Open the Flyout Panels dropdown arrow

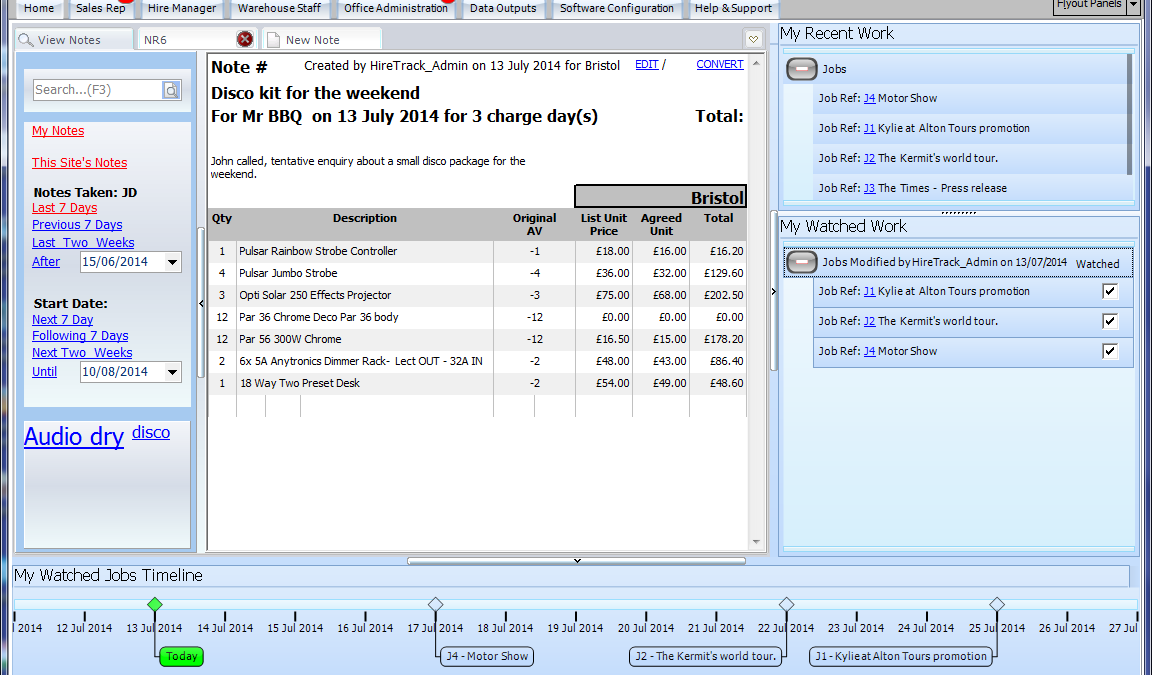coord(1133,6)
